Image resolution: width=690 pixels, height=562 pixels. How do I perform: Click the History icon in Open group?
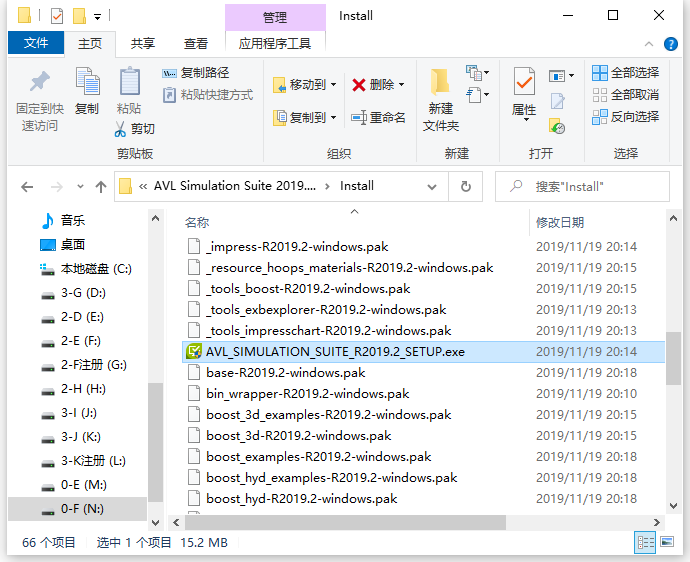[558, 126]
